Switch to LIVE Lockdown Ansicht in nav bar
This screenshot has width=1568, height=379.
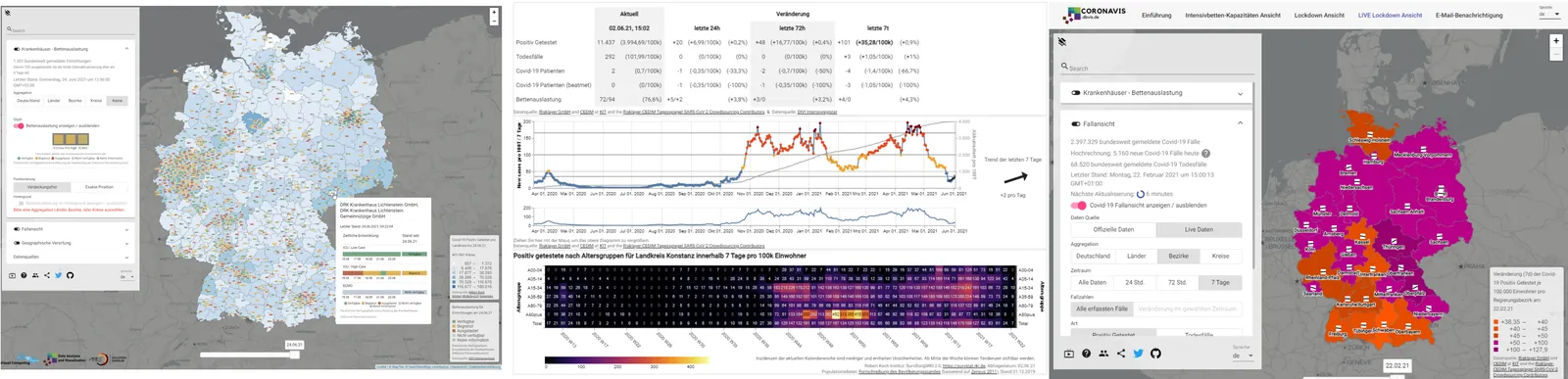tap(1390, 15)
